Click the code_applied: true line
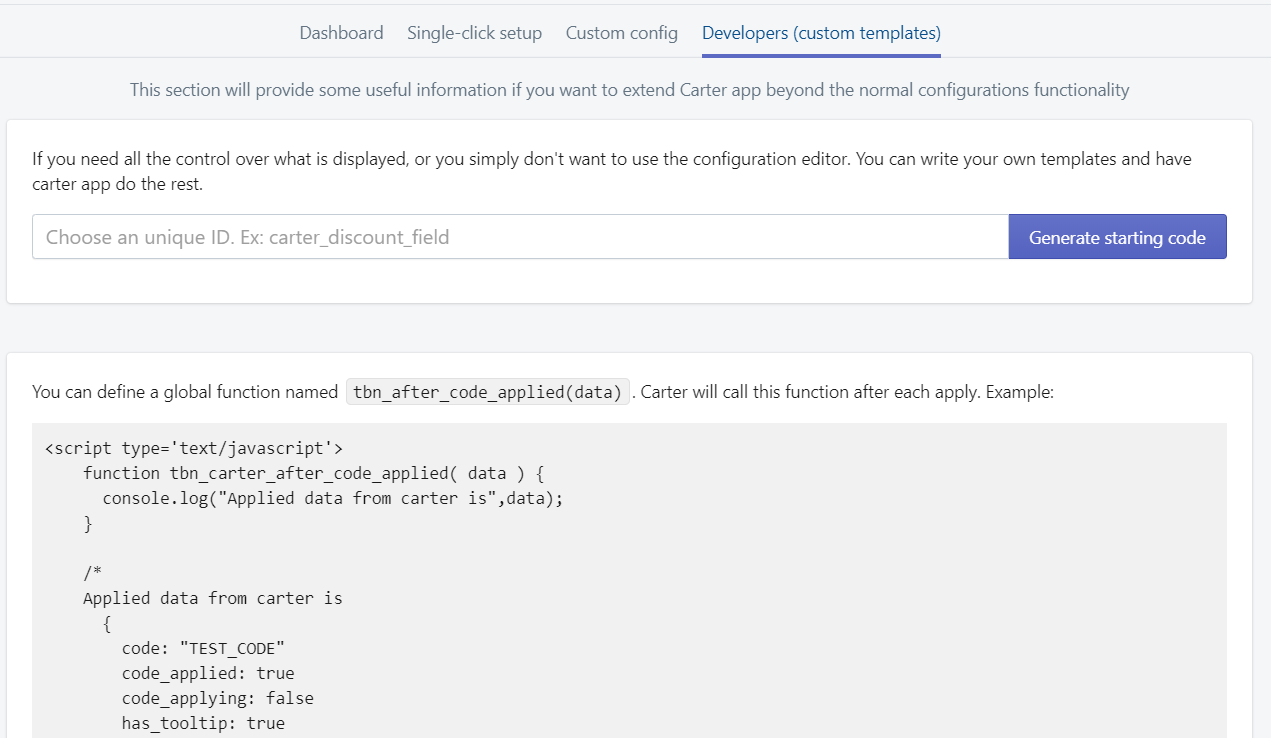The image size is (1271, 738). 208,673
